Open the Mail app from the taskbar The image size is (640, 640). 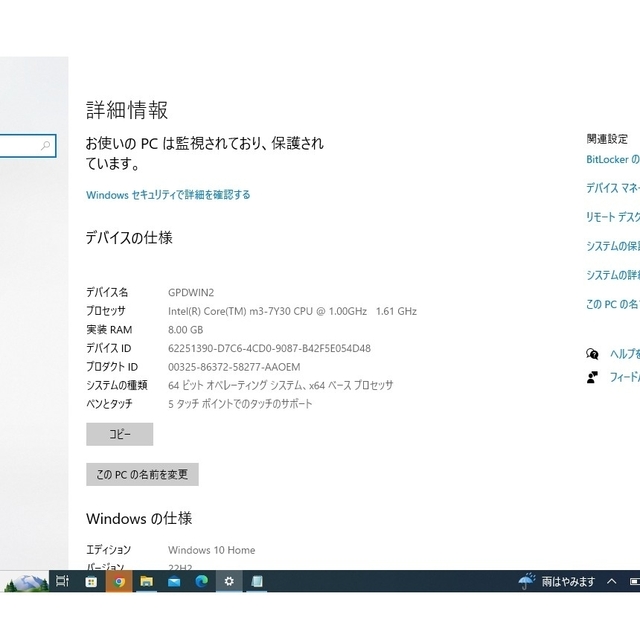coord(174,581)
